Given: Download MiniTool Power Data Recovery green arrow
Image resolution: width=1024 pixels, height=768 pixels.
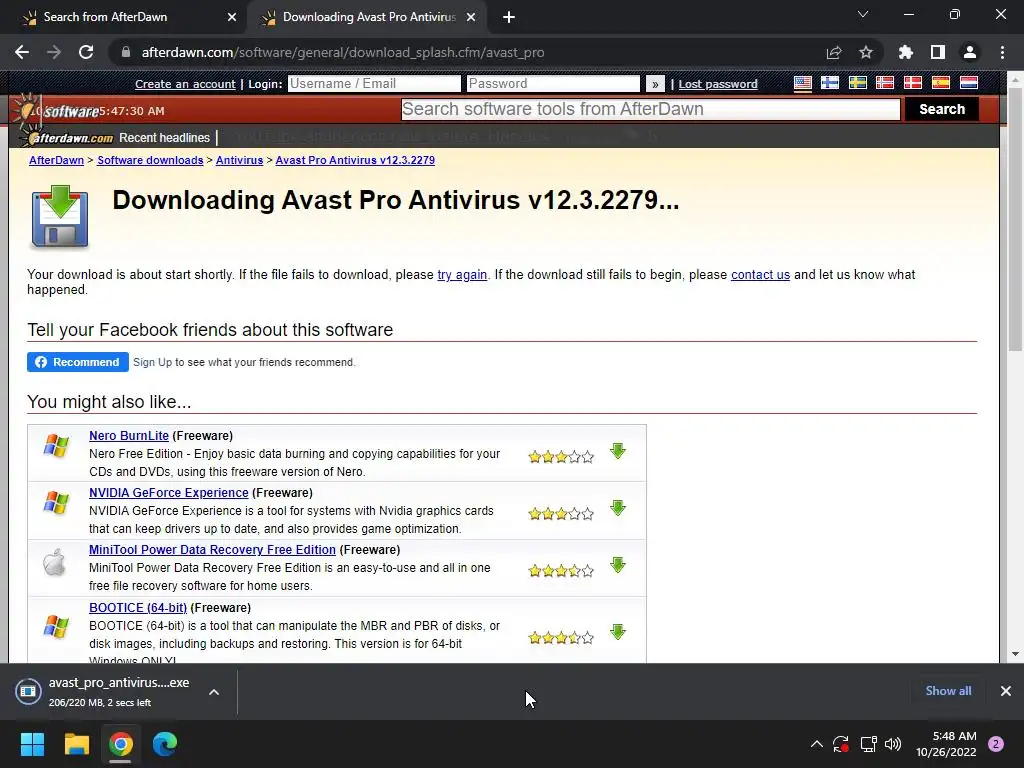Looking at the screenshot, I should click(618, 565).
